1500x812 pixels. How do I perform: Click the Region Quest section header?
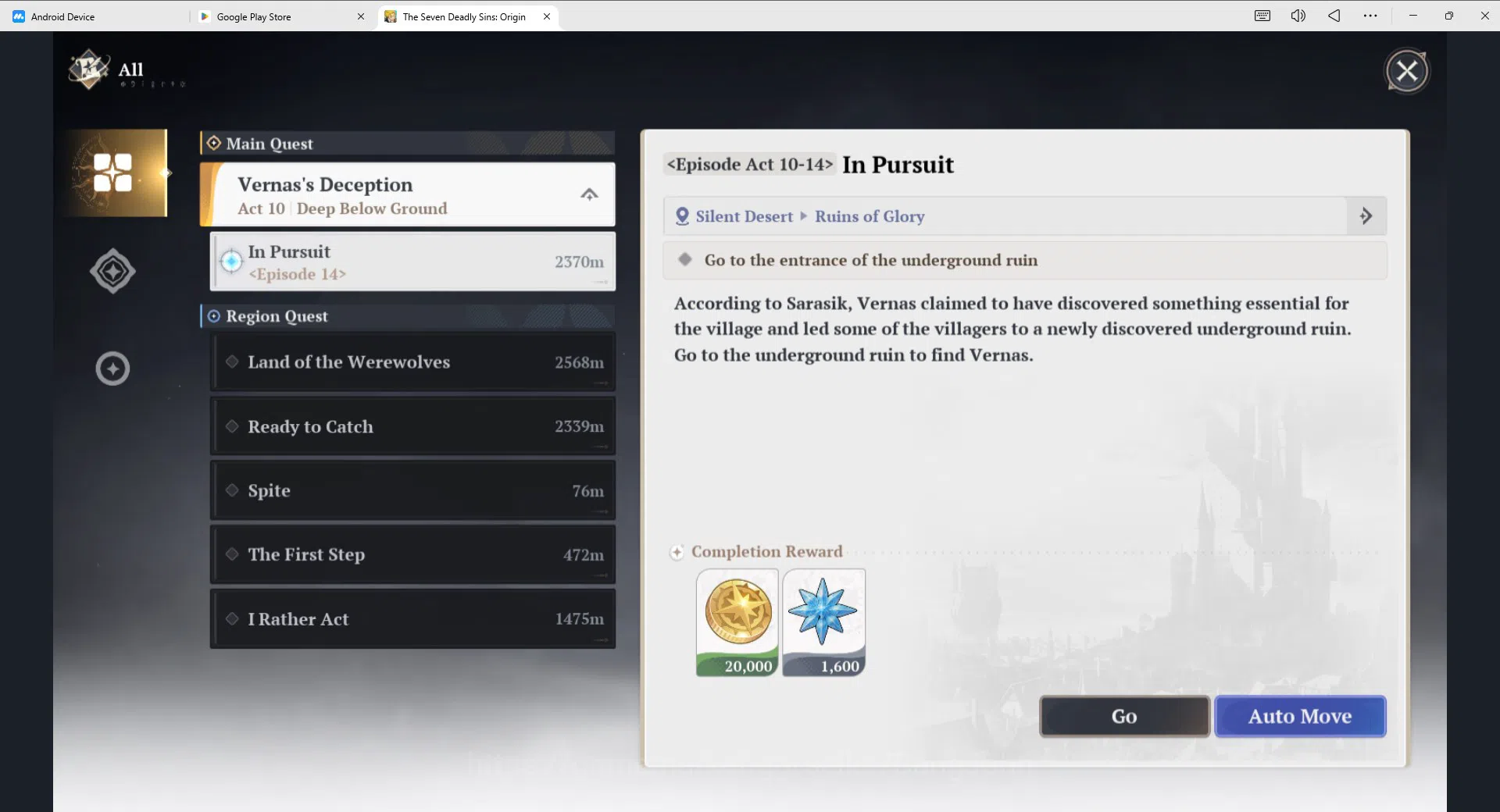pos(408,316)
